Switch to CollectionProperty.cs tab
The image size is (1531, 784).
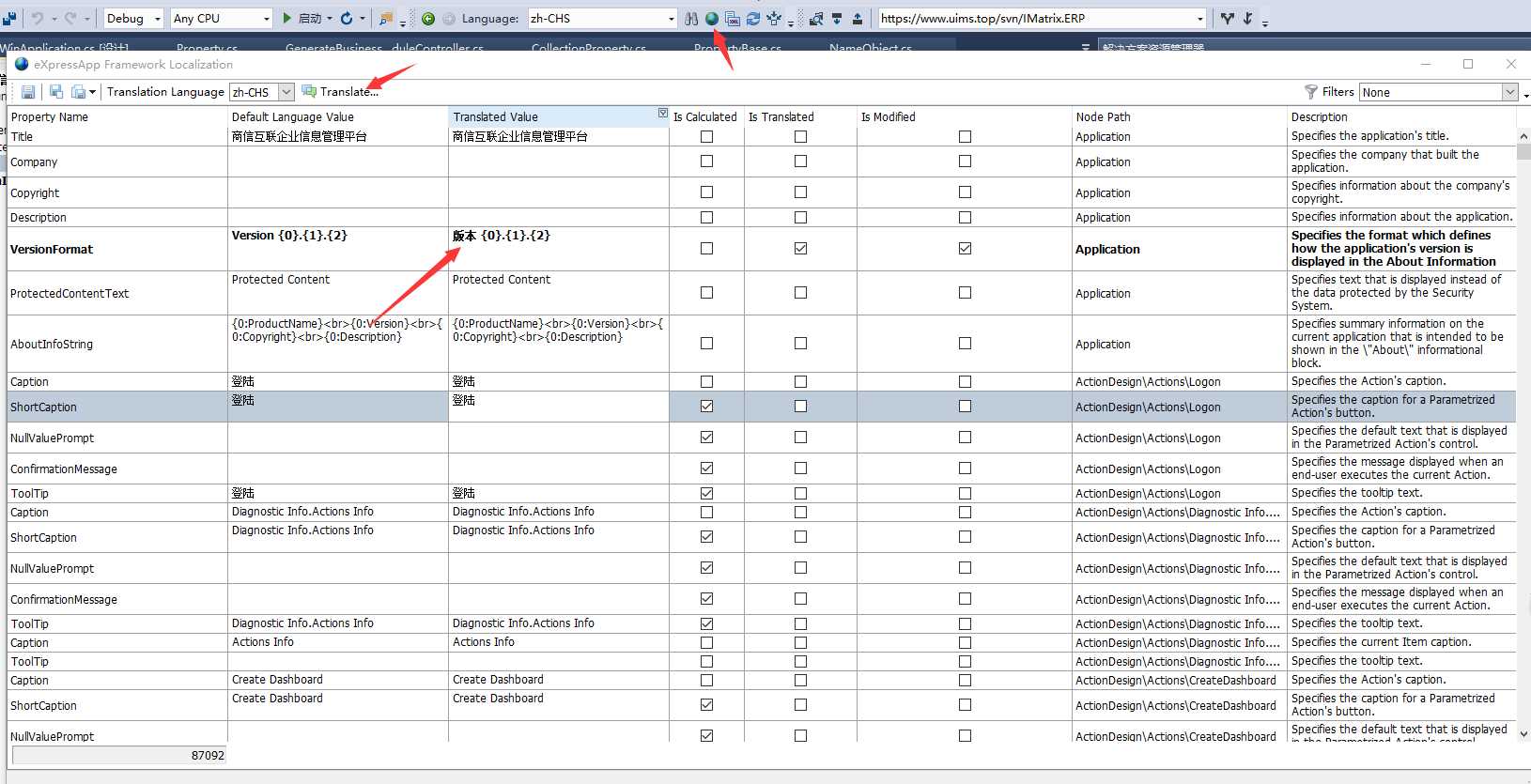[588, 47]
